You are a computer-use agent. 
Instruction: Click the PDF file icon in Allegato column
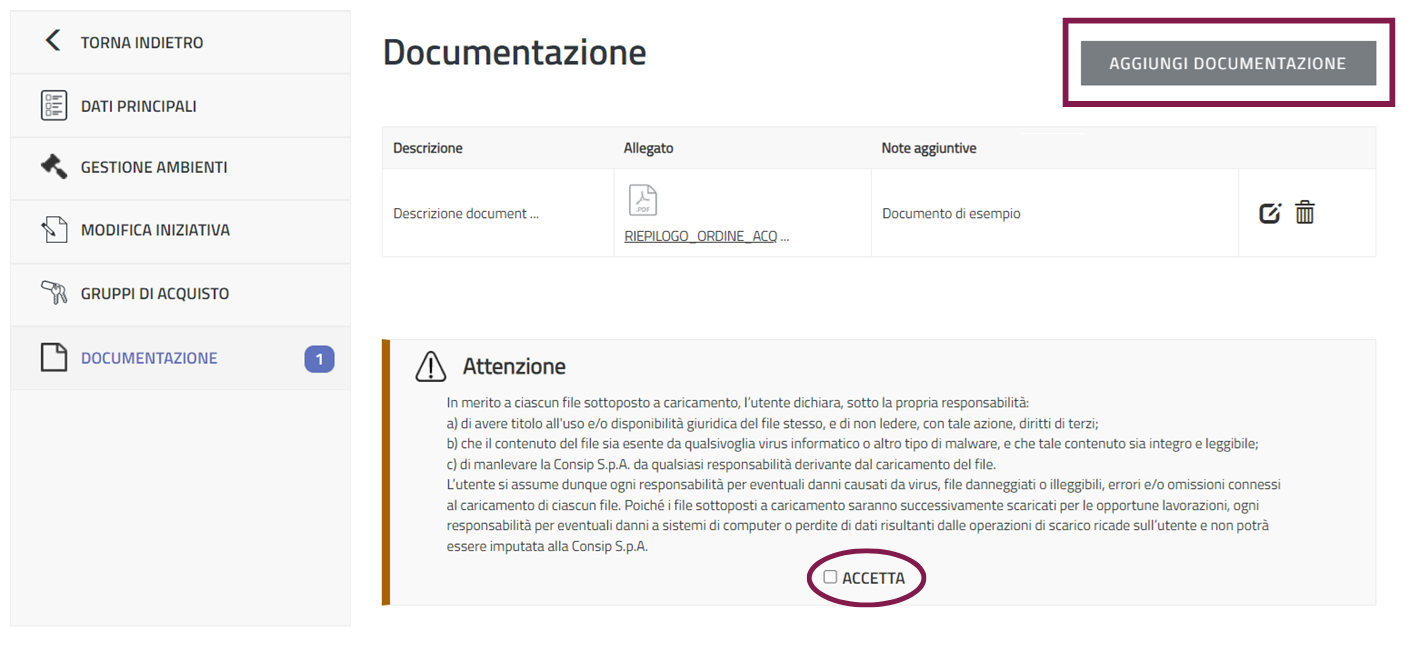(x=643, y=200)
